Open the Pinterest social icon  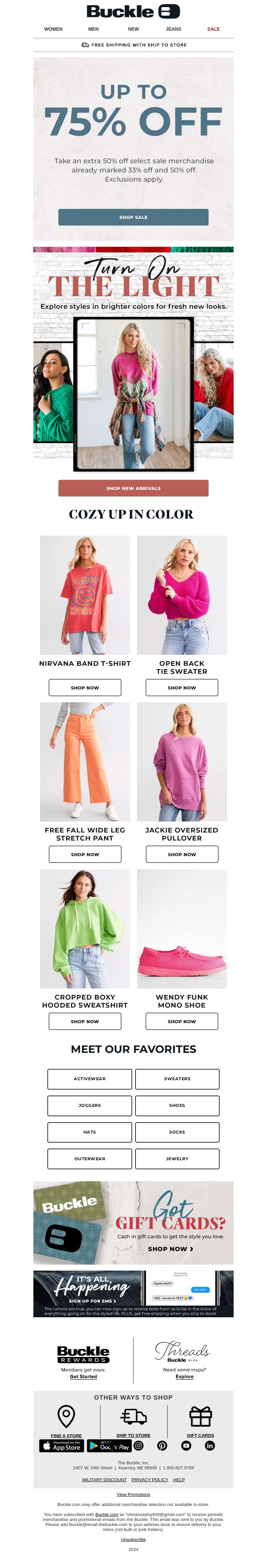pos(162,1446)
